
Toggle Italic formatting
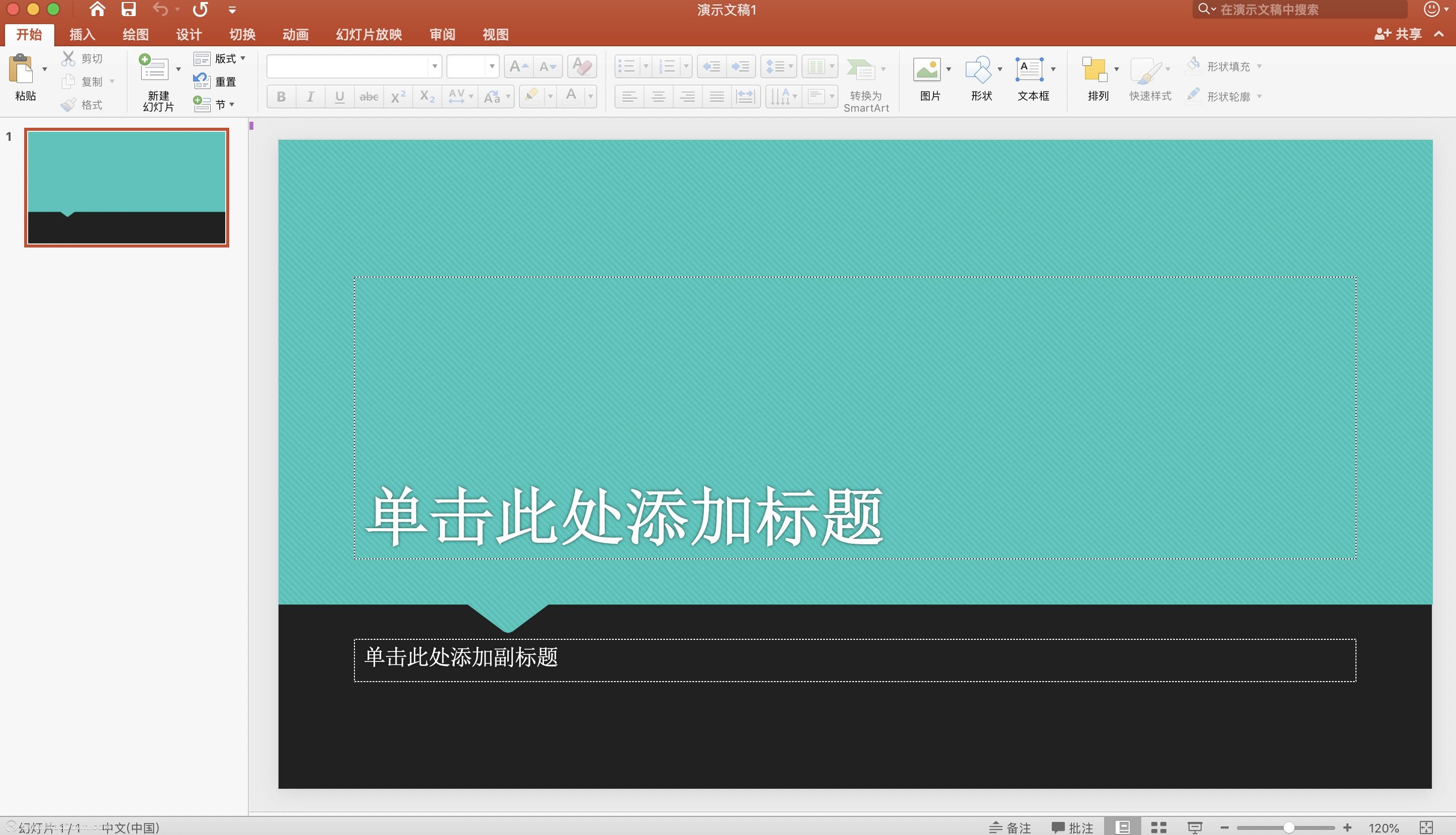(x=310, y=97)
